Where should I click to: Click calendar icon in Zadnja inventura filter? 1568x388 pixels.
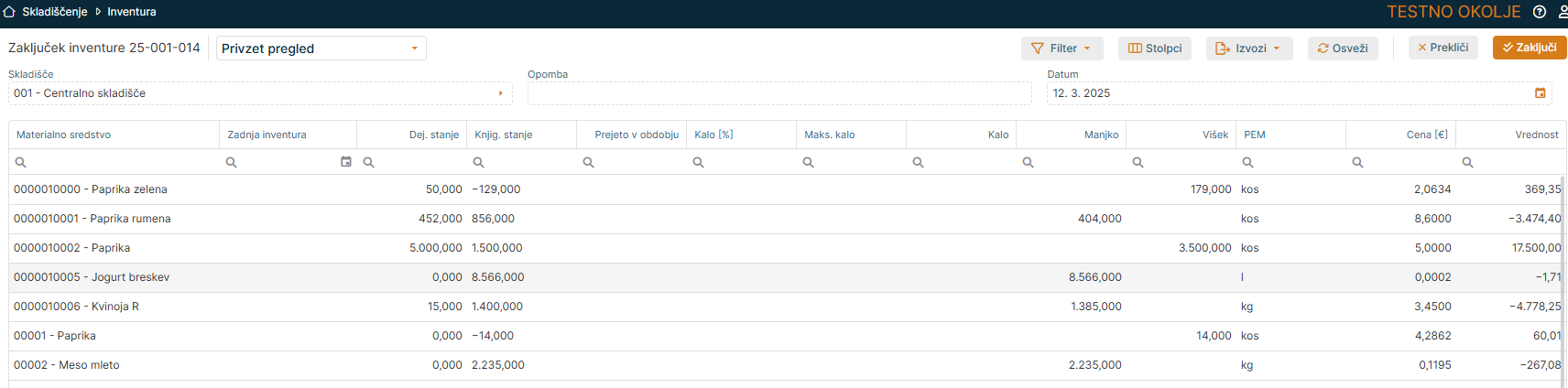point(346,162)
